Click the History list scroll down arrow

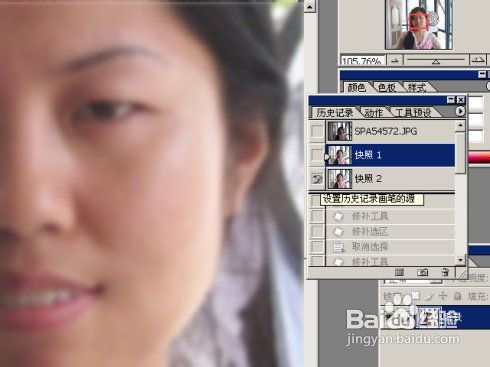[461, 260]
